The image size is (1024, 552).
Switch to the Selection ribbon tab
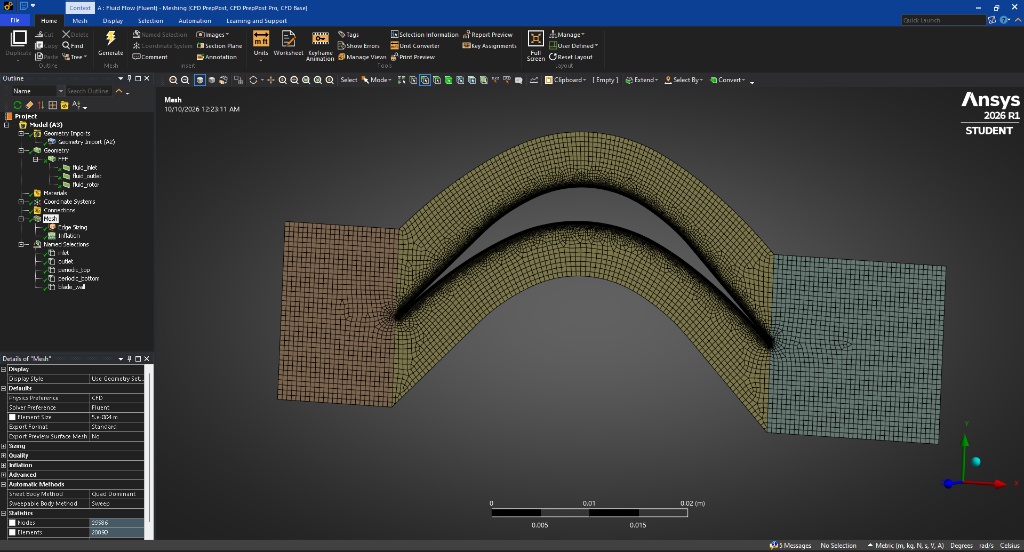[x=150, y=21]
